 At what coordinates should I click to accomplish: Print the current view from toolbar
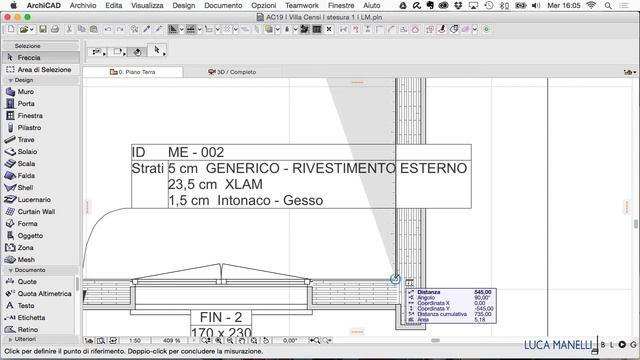click(55, 29)
